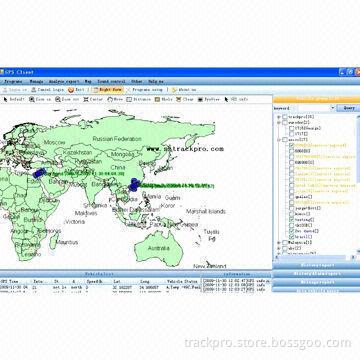The width and height of the screenshot is (360, 360).
Task: Tick the checkbox of the second tree group
Action: (285, 123)
